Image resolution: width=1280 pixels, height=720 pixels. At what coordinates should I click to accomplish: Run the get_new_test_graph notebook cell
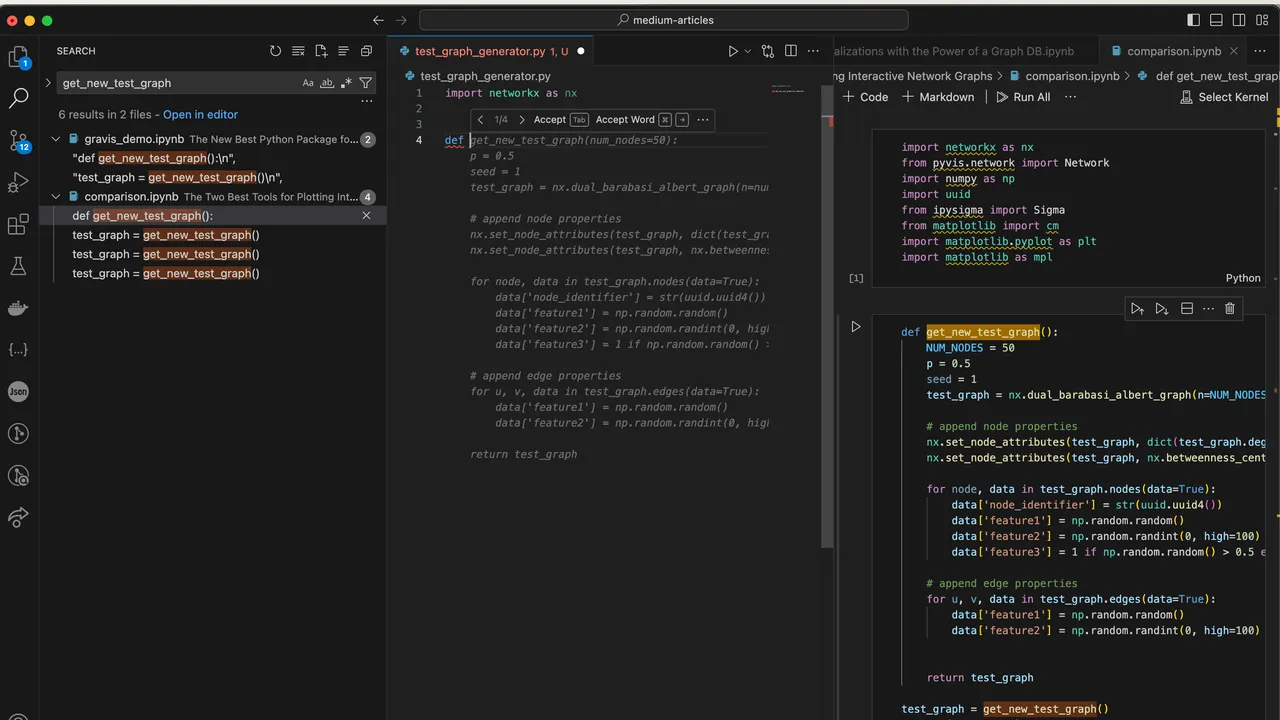(855, 327)
